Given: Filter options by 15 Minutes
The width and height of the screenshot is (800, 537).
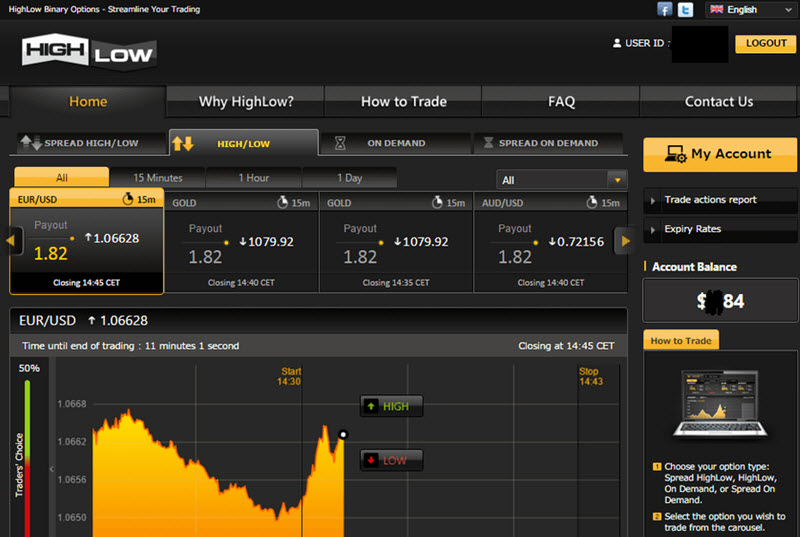Looking at the screenshot, I should tap(158, 177).
